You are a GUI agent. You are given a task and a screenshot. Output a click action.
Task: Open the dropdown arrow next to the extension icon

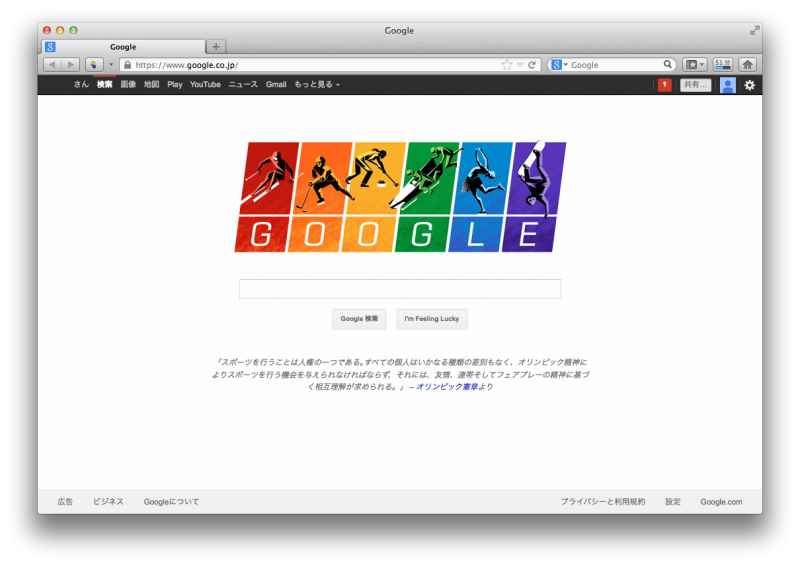(111, 65)
